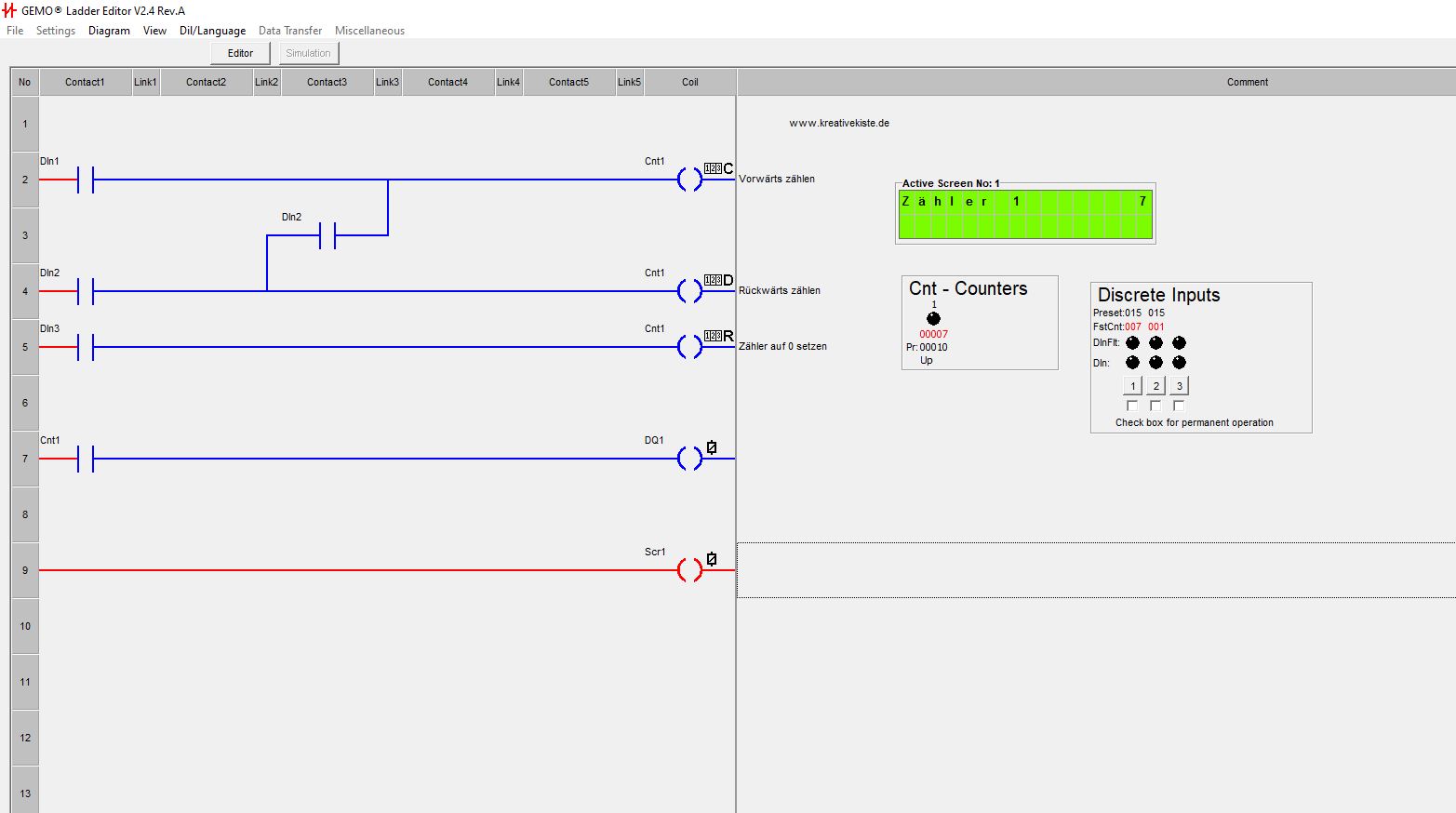Enable permanent operation checkbox for input 1

[1132, 406]
